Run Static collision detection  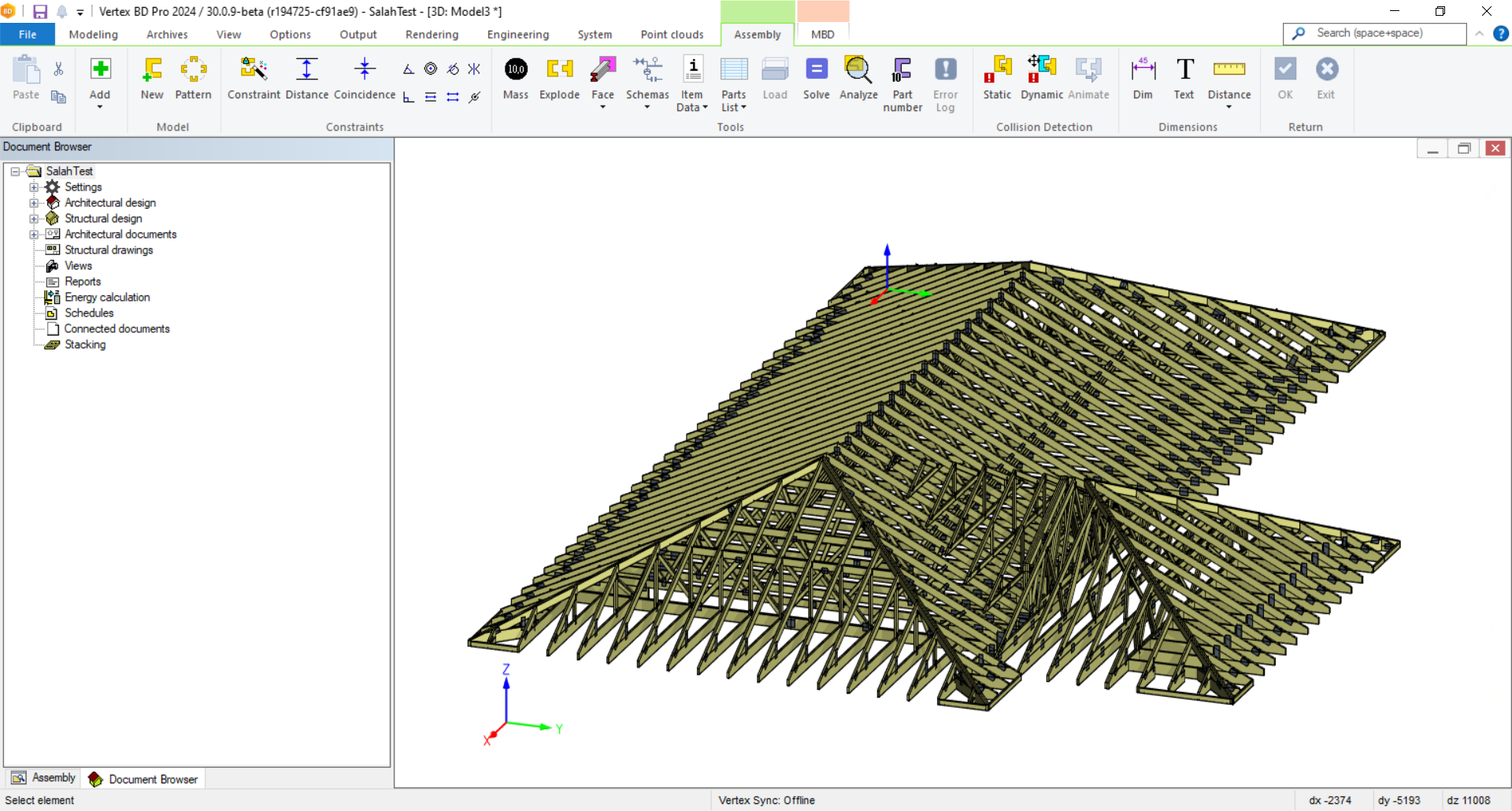tap(996, 70)
